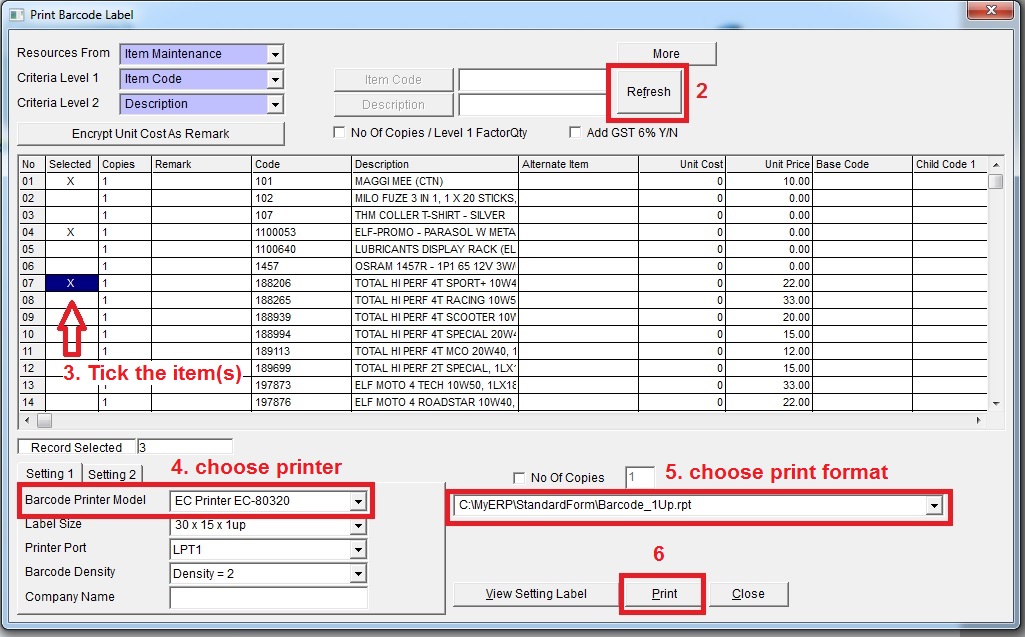Select the Setting 1 tab
The width and height of the screenshot is (1025, 637).
point(50,474)
